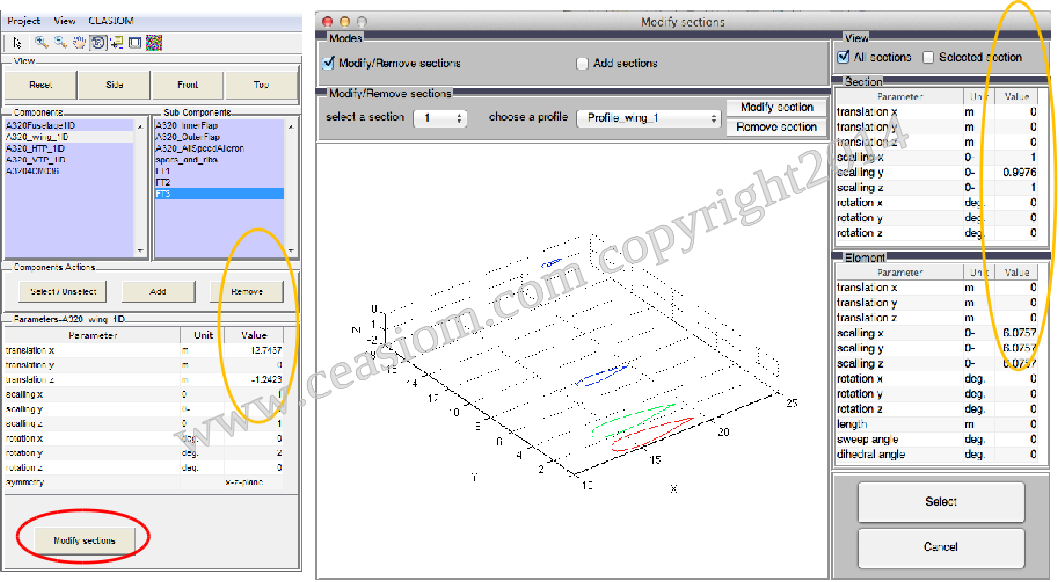The image size is (1059, 582).
Task: Activate the 3D rotate tool
Action: click(98, 42)
